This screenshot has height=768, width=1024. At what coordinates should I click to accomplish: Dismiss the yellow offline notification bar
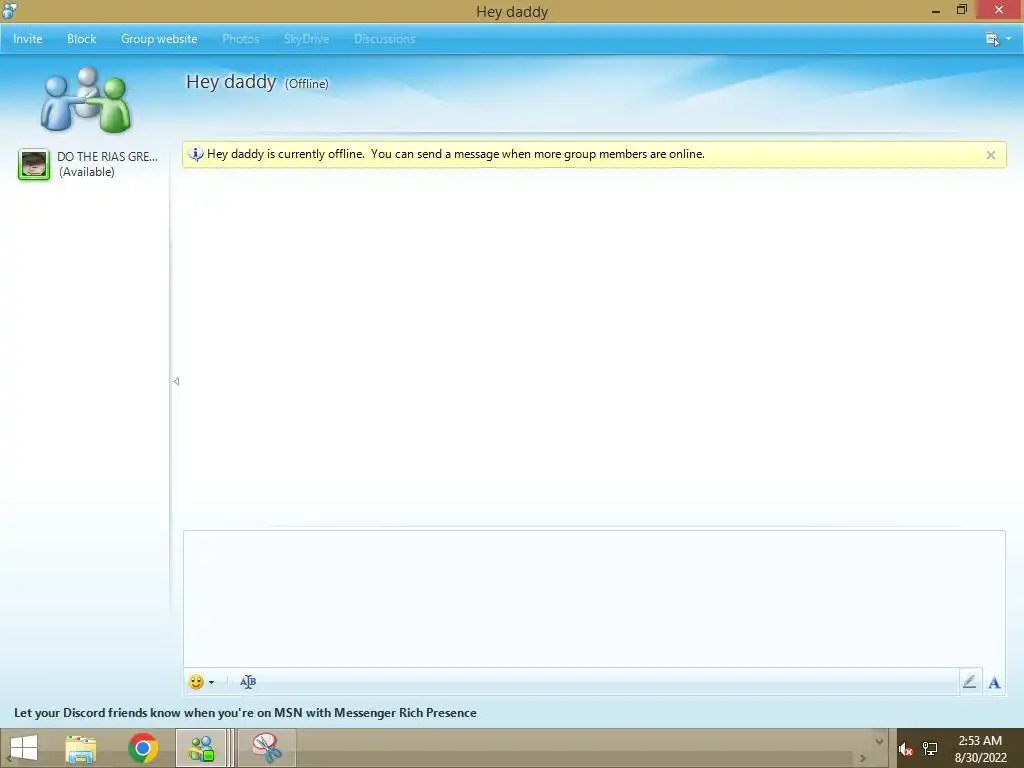click(x=991, y=155)
